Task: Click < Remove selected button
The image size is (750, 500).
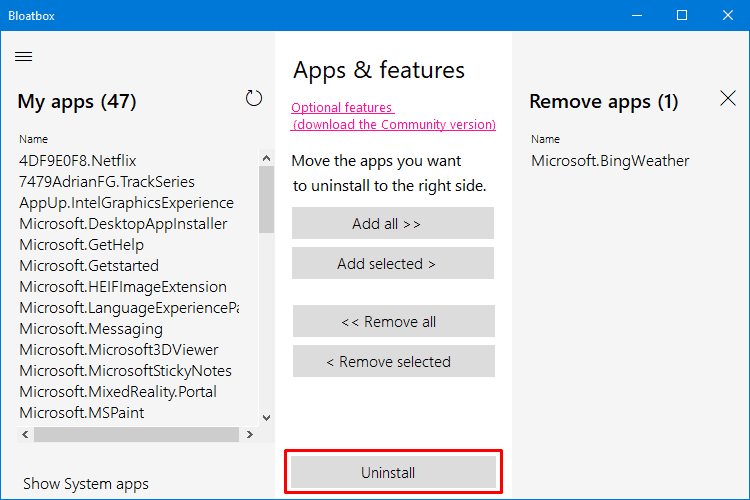Action: 394,361
